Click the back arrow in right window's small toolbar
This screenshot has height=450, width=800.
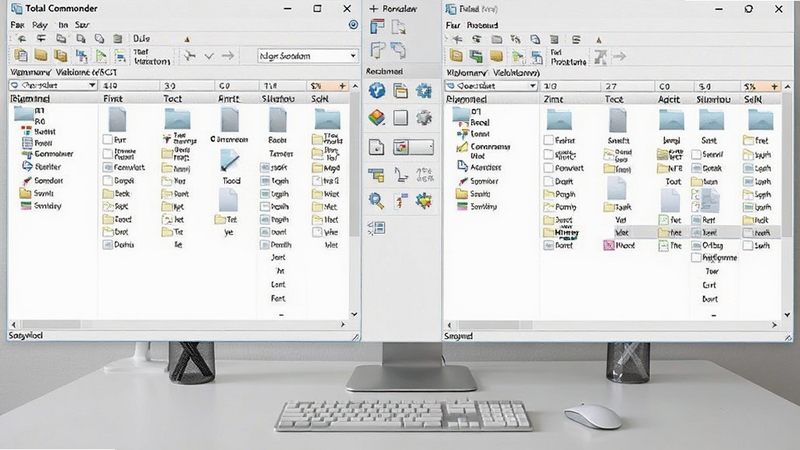coord(458,39)
